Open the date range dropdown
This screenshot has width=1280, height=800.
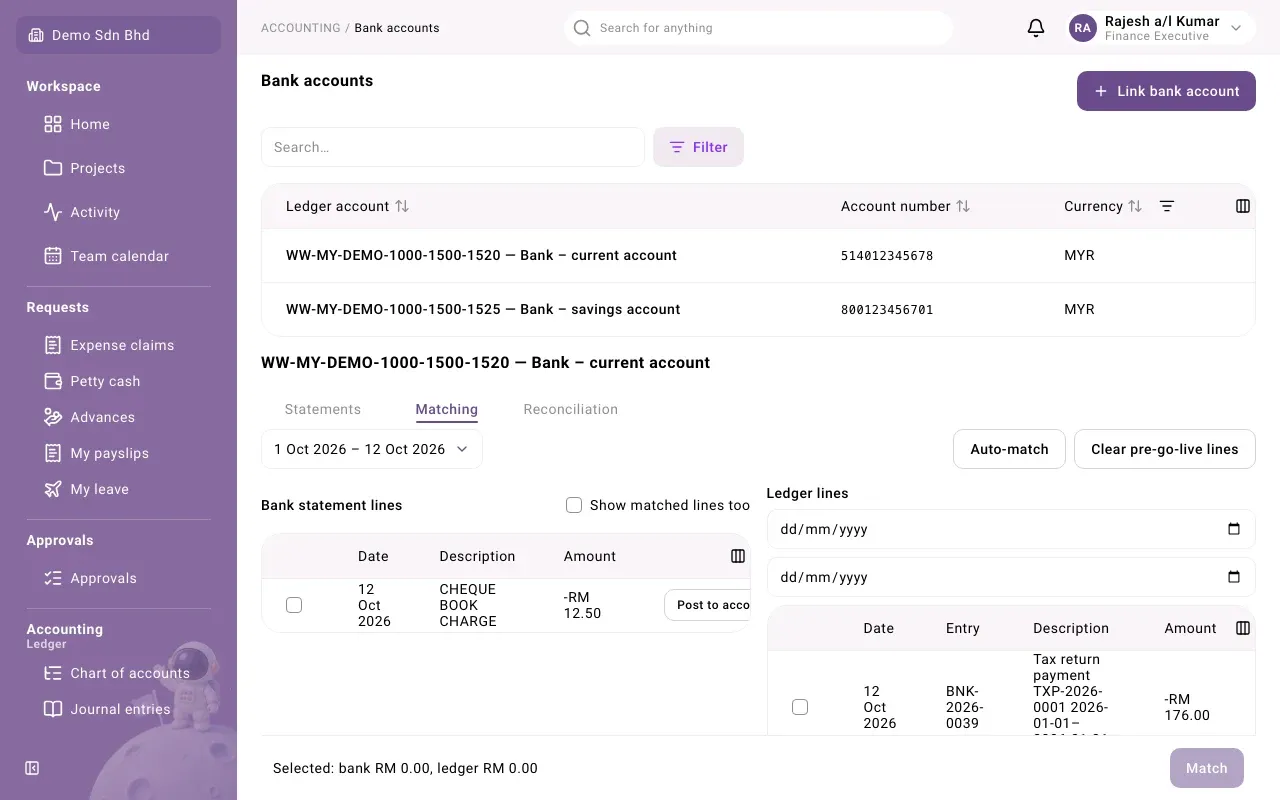click(x=372, y=449)
